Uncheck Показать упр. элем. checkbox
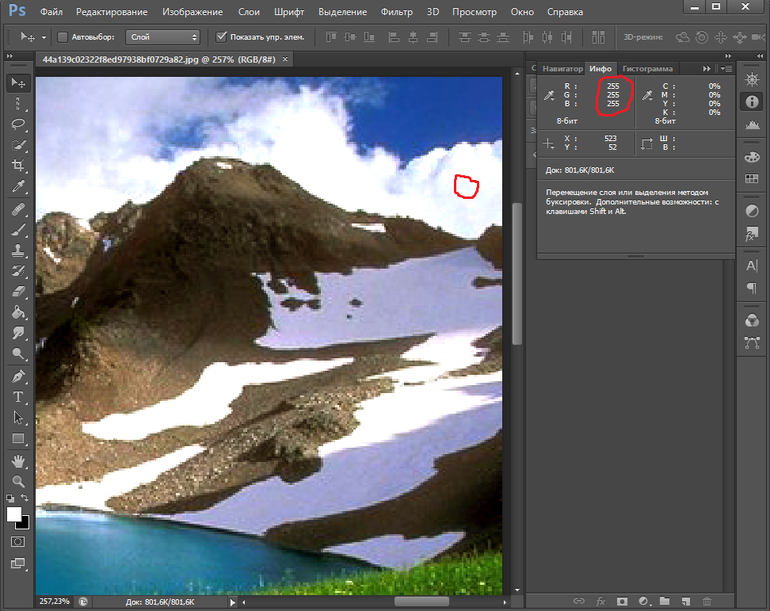 click(221, 37)
